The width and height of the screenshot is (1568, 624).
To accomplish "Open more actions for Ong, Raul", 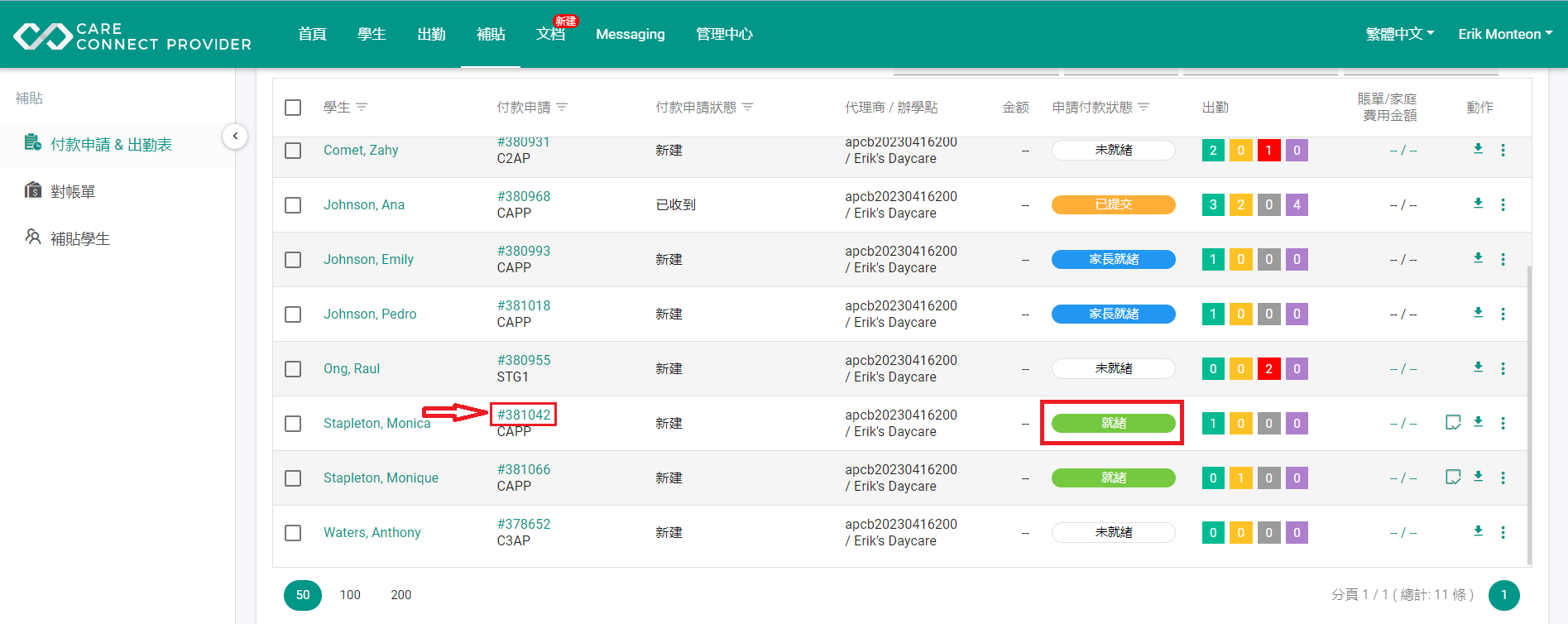I will pos(1503,368).
